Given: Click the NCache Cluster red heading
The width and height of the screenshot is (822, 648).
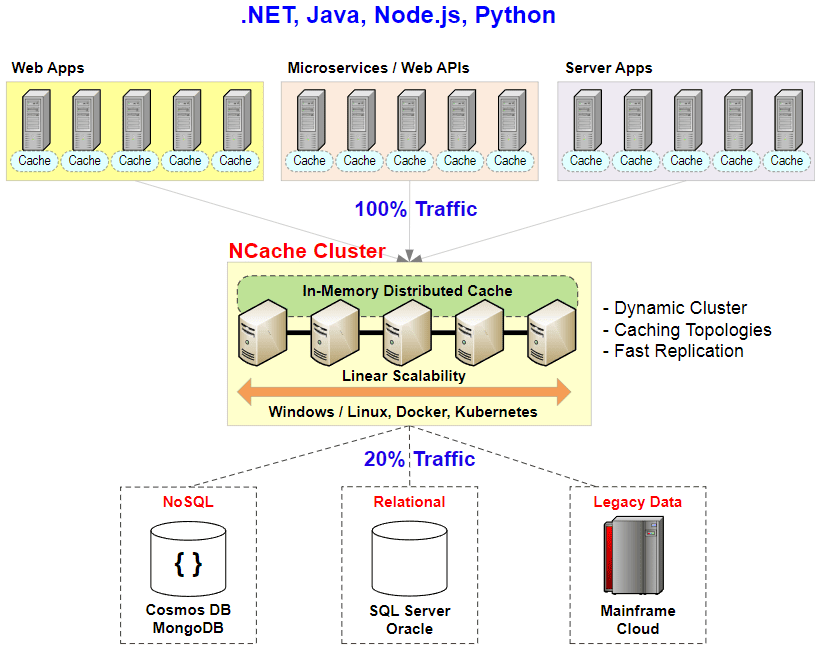Looking at the screenshot, I should point(307,251).
